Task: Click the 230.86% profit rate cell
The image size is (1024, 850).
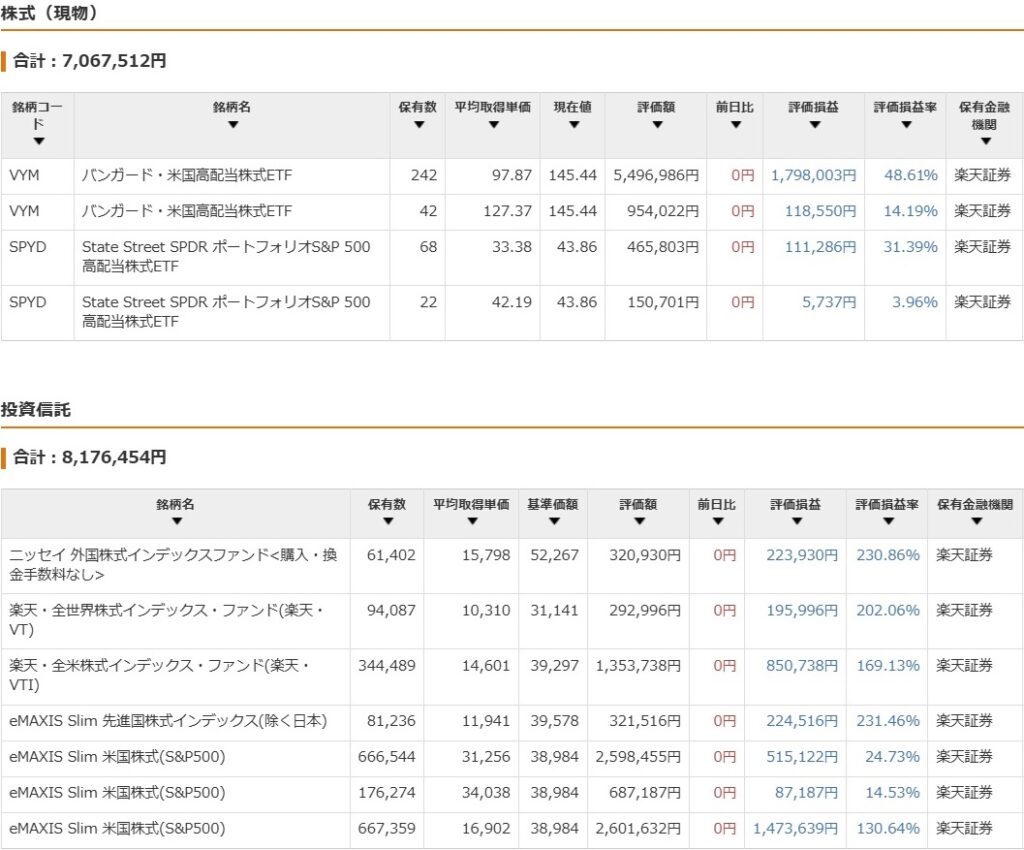Action: tap(887, 555)
